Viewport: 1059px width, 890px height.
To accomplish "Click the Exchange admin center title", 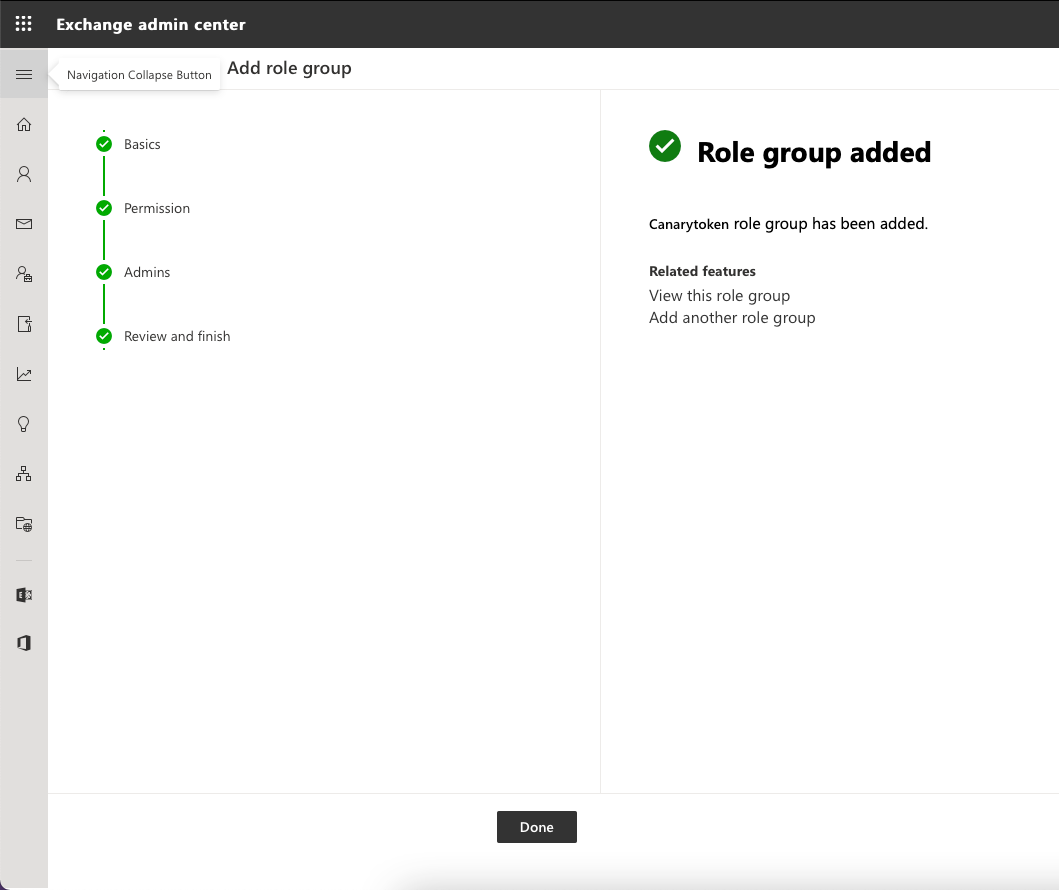I will click(151, 24).
